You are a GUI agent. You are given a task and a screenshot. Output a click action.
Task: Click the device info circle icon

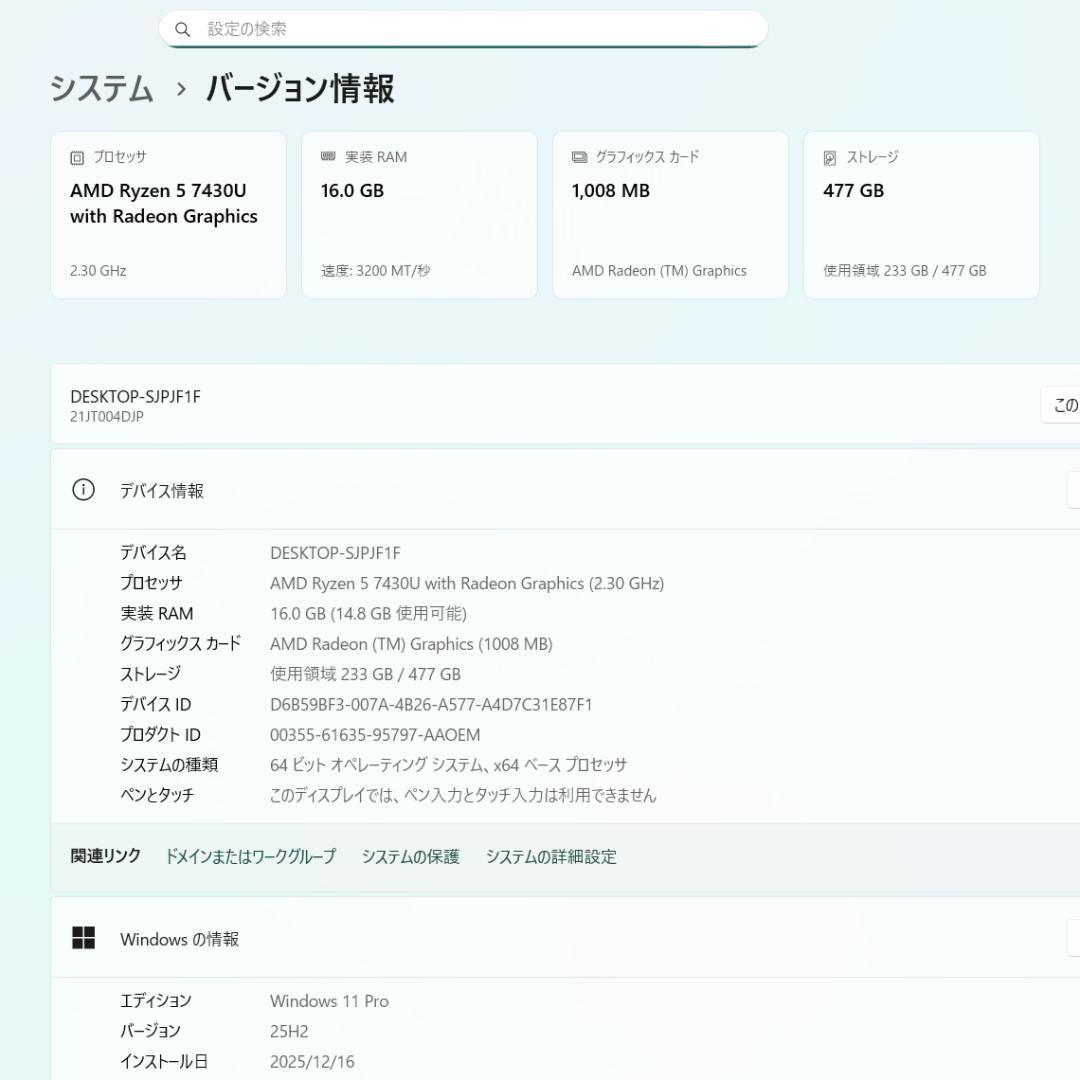click(x=83, y=490)
